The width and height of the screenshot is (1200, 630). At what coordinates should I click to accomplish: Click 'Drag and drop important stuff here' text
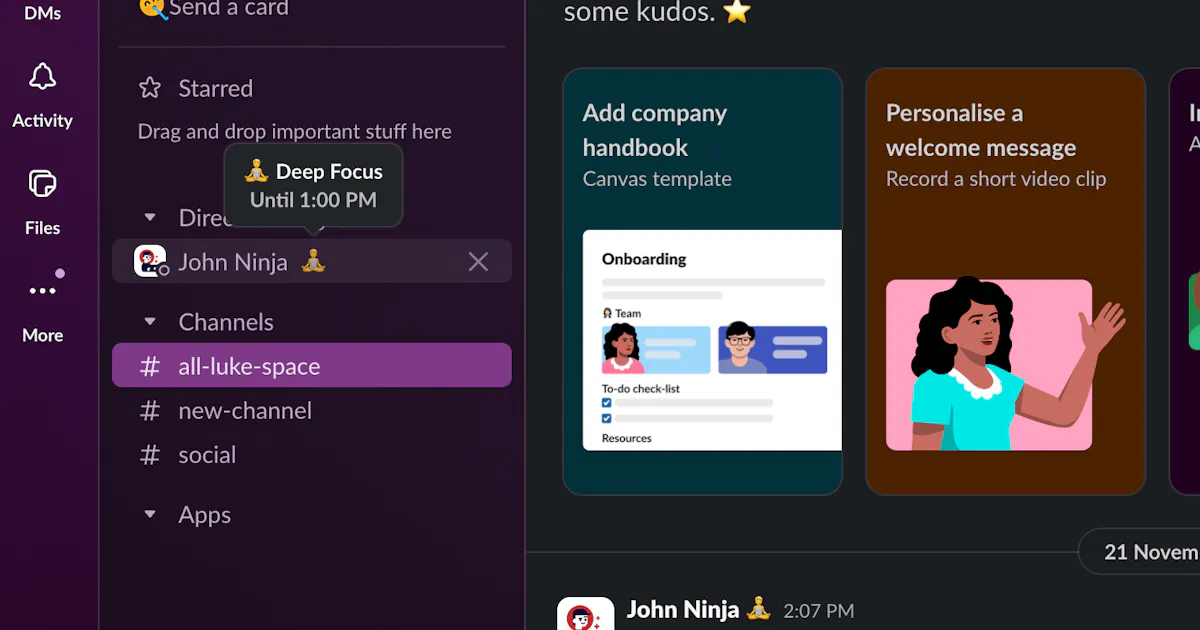coord(295,131)
